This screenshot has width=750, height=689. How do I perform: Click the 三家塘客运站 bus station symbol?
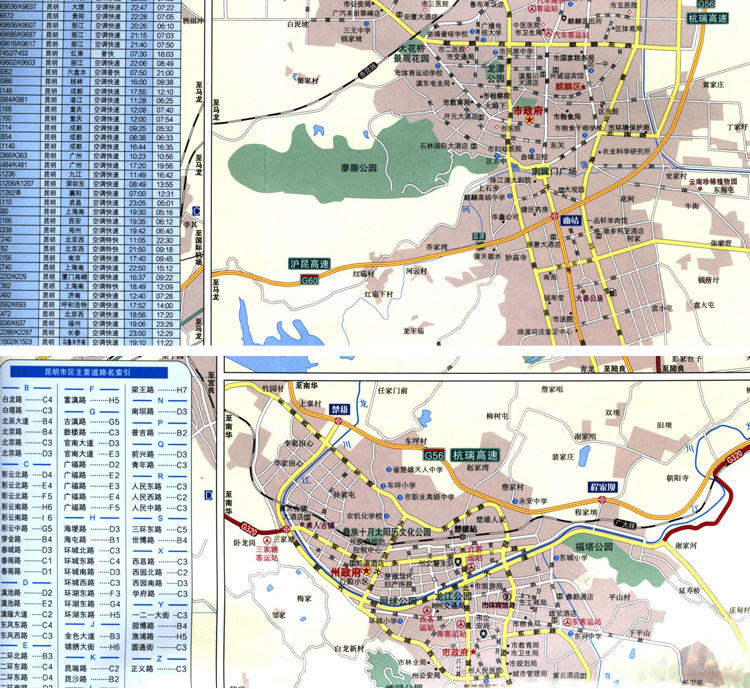pyautogui.click(x=266, y=539)
